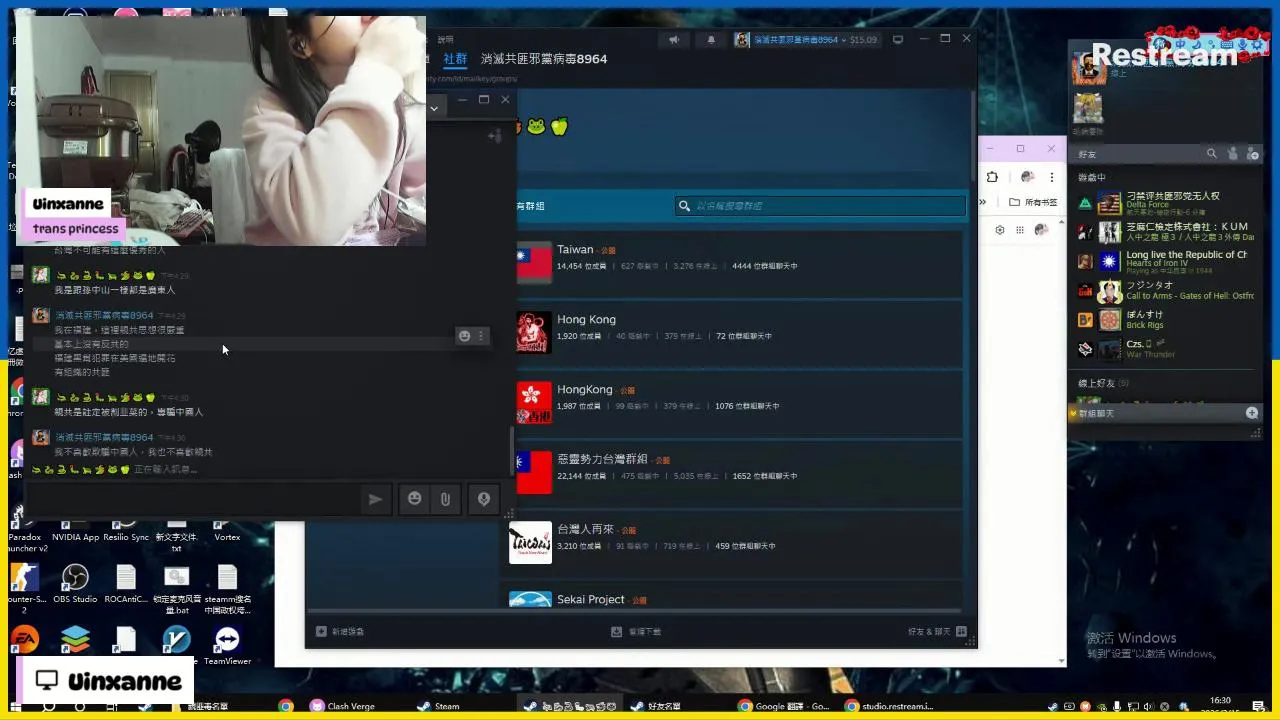This screenshot has width=1280, height=720.
Task: Click the group search input field
Action: point(820,206)
